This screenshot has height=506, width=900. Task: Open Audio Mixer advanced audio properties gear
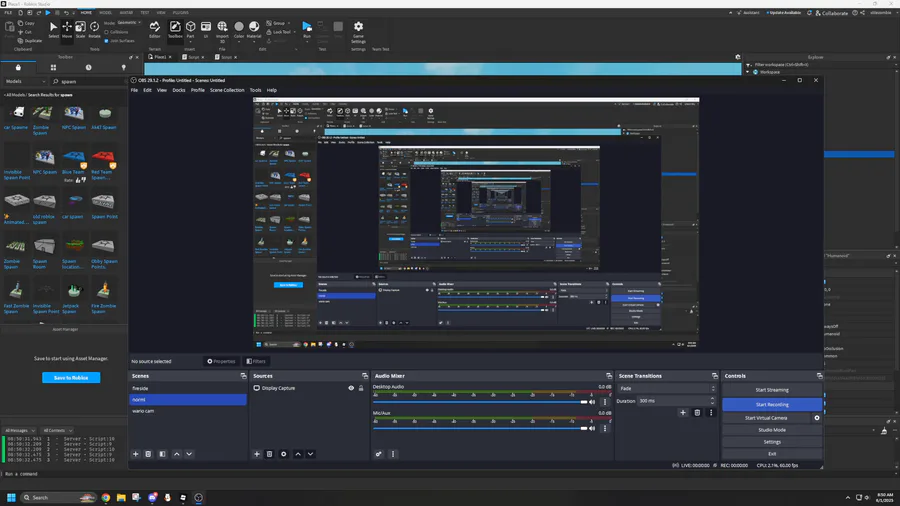[x=379, y=454]
